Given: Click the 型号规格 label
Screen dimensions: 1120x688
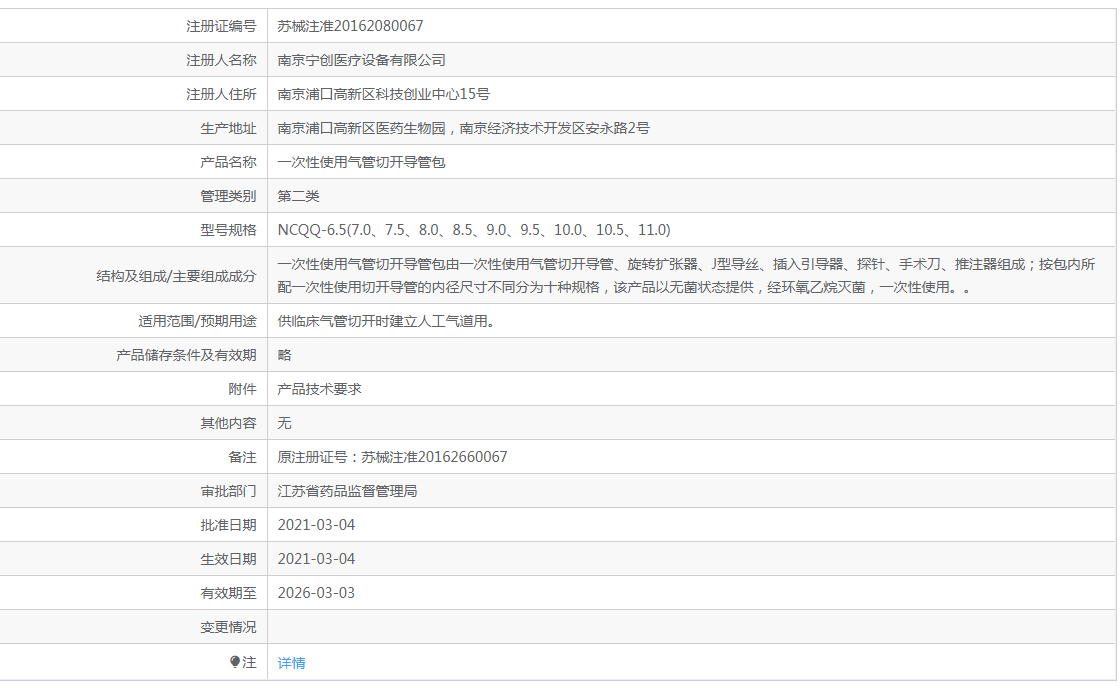Looking at the screenshot, I should click(x=228, y=230).
